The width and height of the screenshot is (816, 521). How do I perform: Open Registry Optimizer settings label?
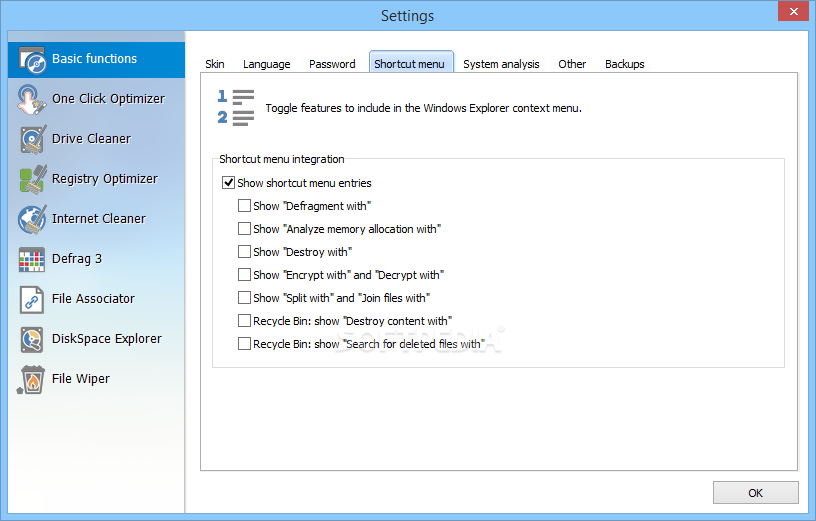point(105,179)
